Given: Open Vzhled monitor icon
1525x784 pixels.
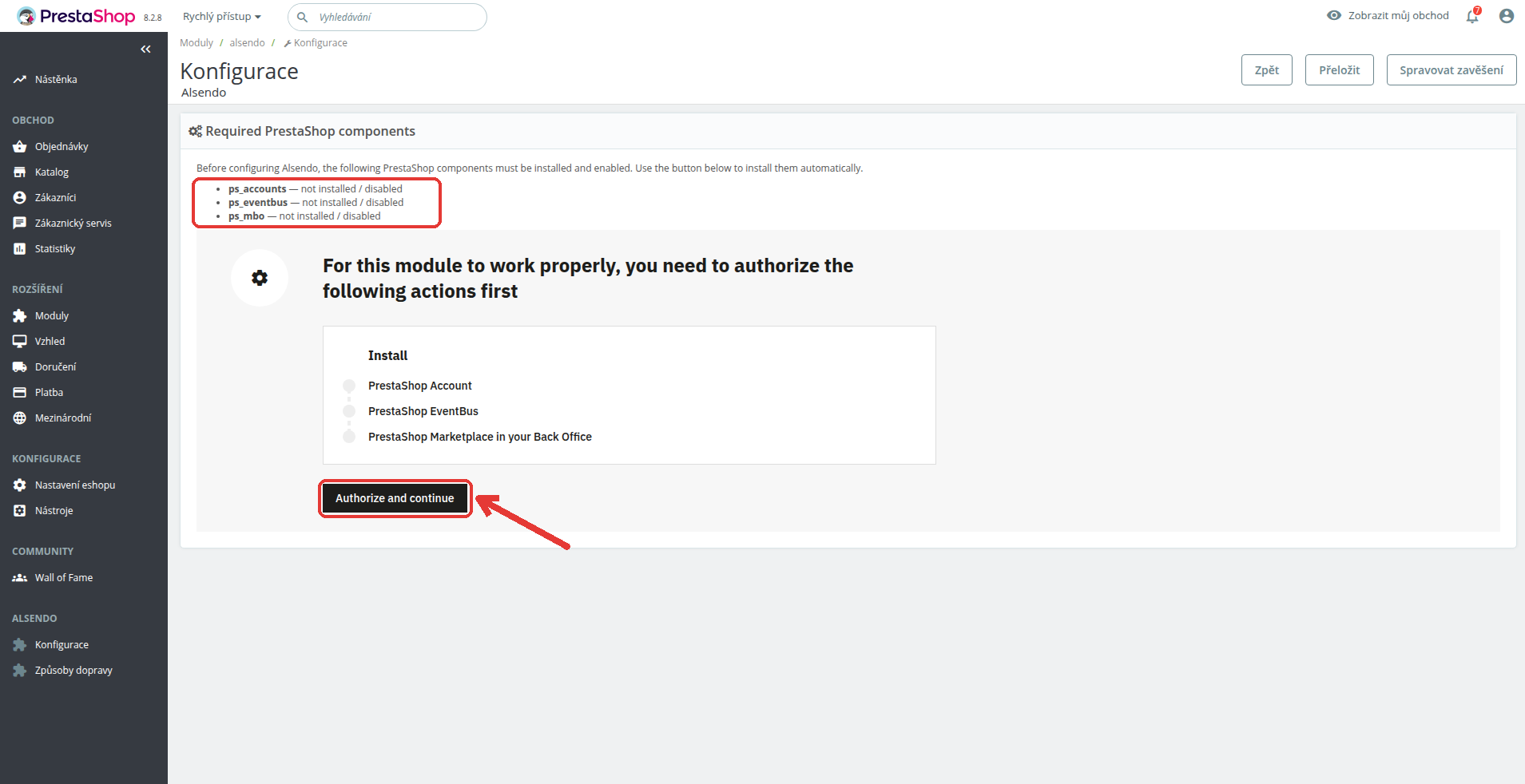Looking at the screenshot, I should pyautogui.click(x=20, y=342).
